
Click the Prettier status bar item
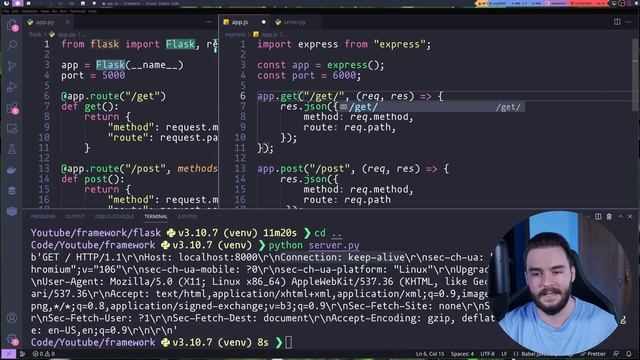click(593, 354)
